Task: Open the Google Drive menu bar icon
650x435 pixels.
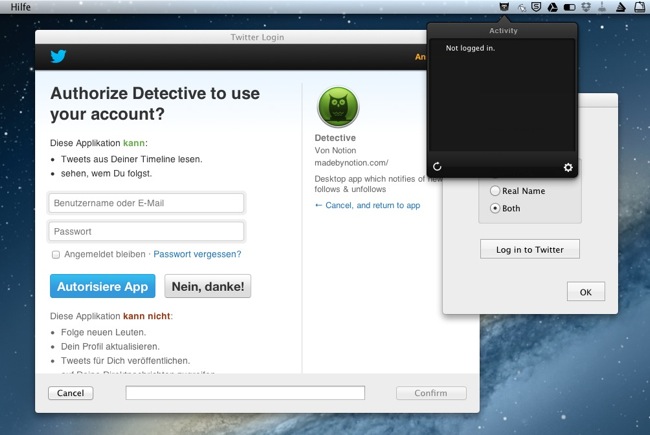Action: pos(553,7)
